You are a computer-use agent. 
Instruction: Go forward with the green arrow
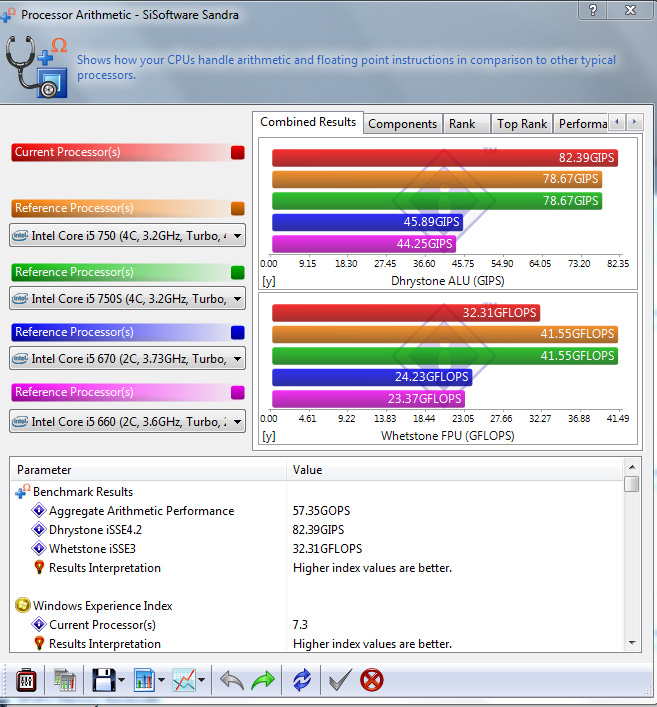click(x=263, y=680)
